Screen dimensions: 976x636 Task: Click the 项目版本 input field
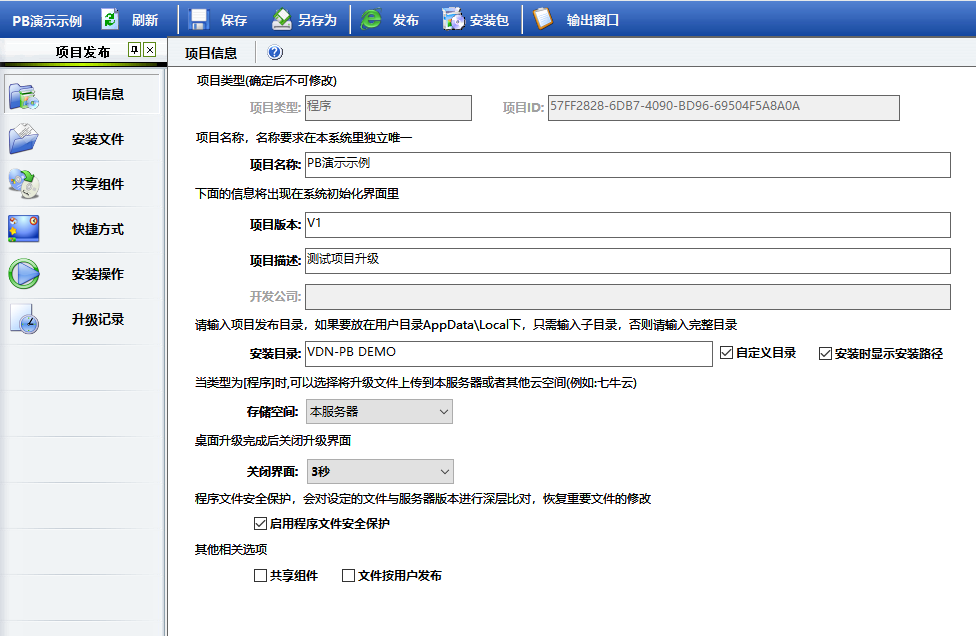click(x=627, y=225)
